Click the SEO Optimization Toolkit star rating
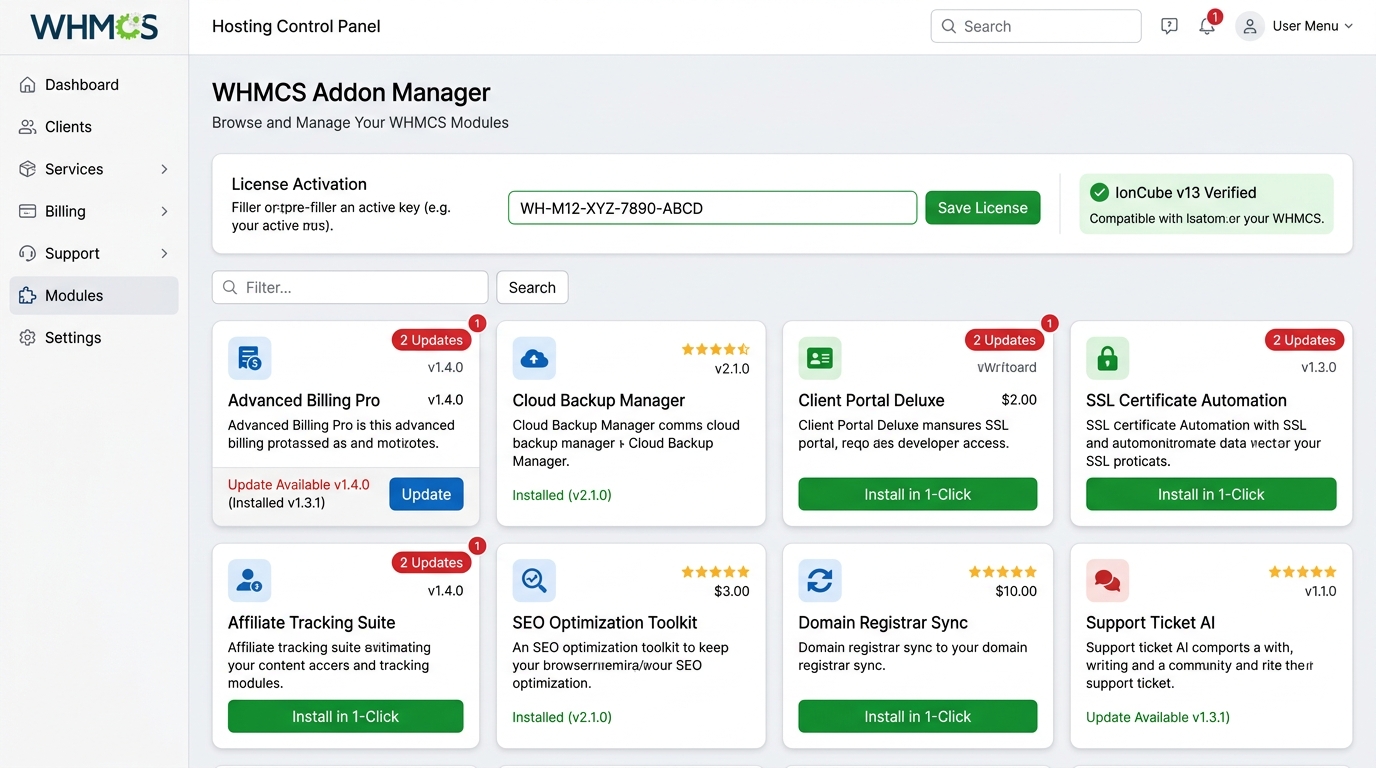 click(715, 572)
